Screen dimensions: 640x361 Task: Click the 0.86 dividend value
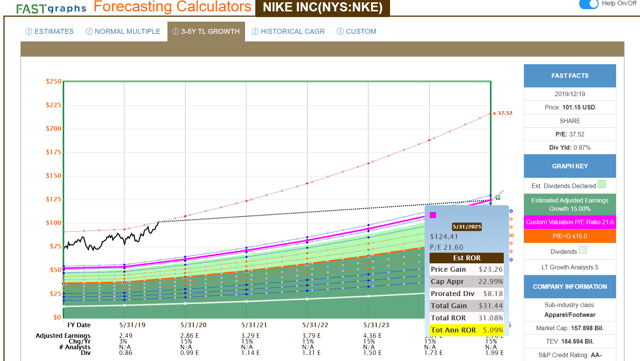(x=126, y=352)
